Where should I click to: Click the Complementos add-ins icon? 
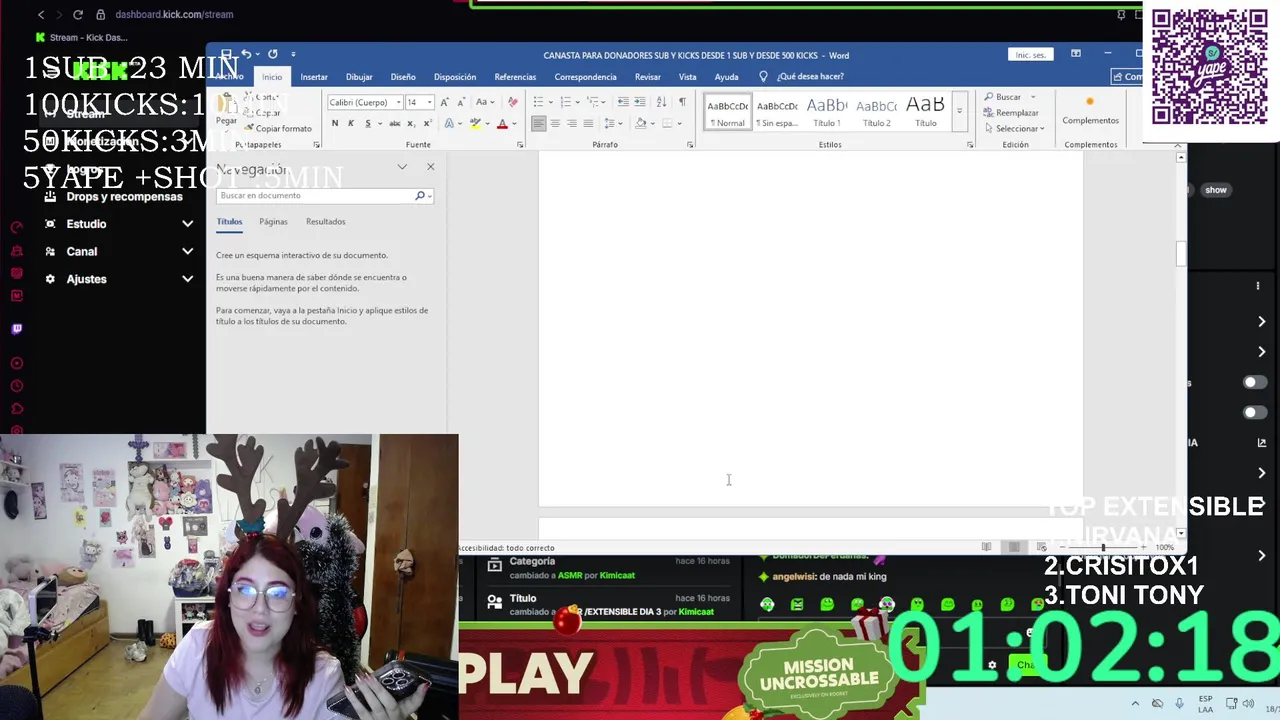(x=1090, y=108)
